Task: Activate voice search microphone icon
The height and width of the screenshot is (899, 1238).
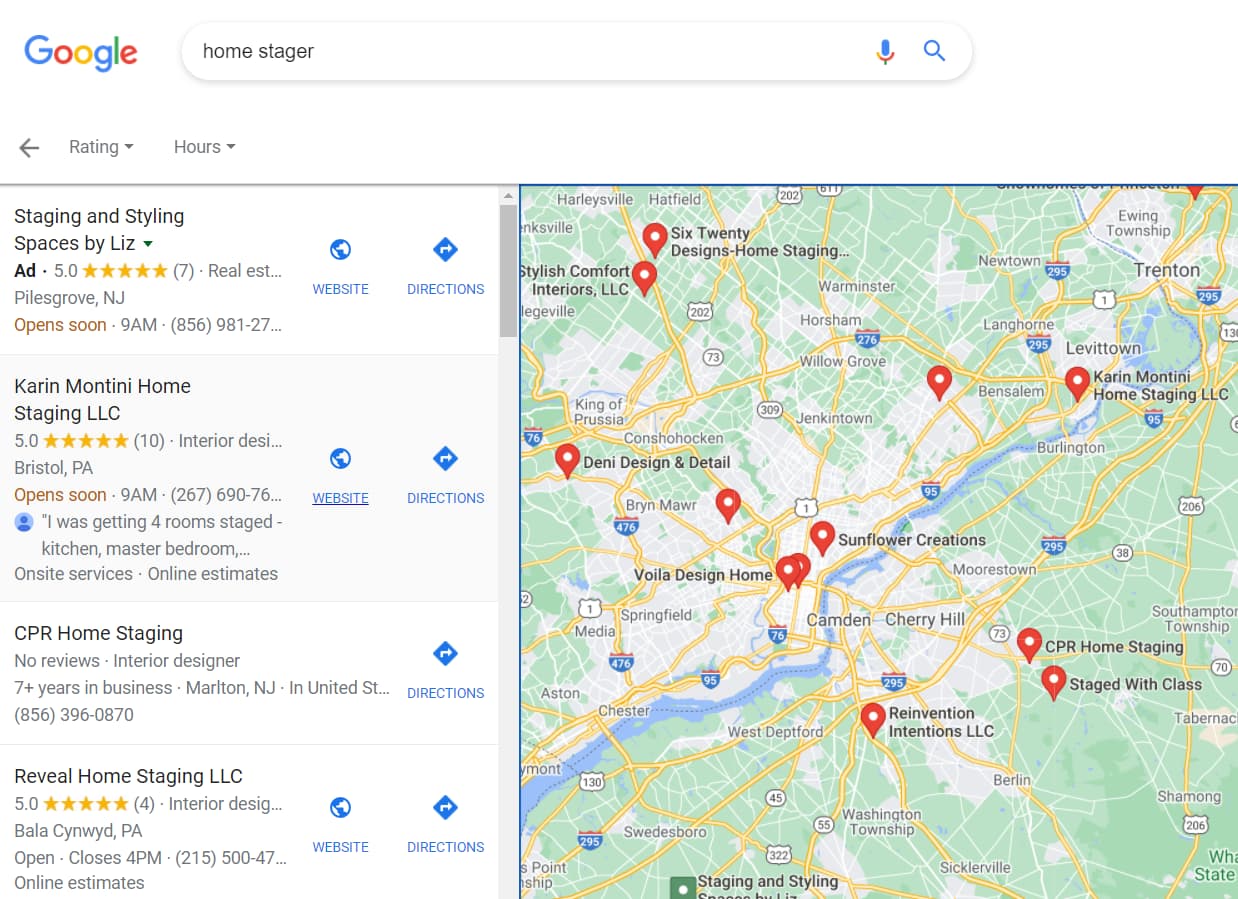Action: point(885,51)
